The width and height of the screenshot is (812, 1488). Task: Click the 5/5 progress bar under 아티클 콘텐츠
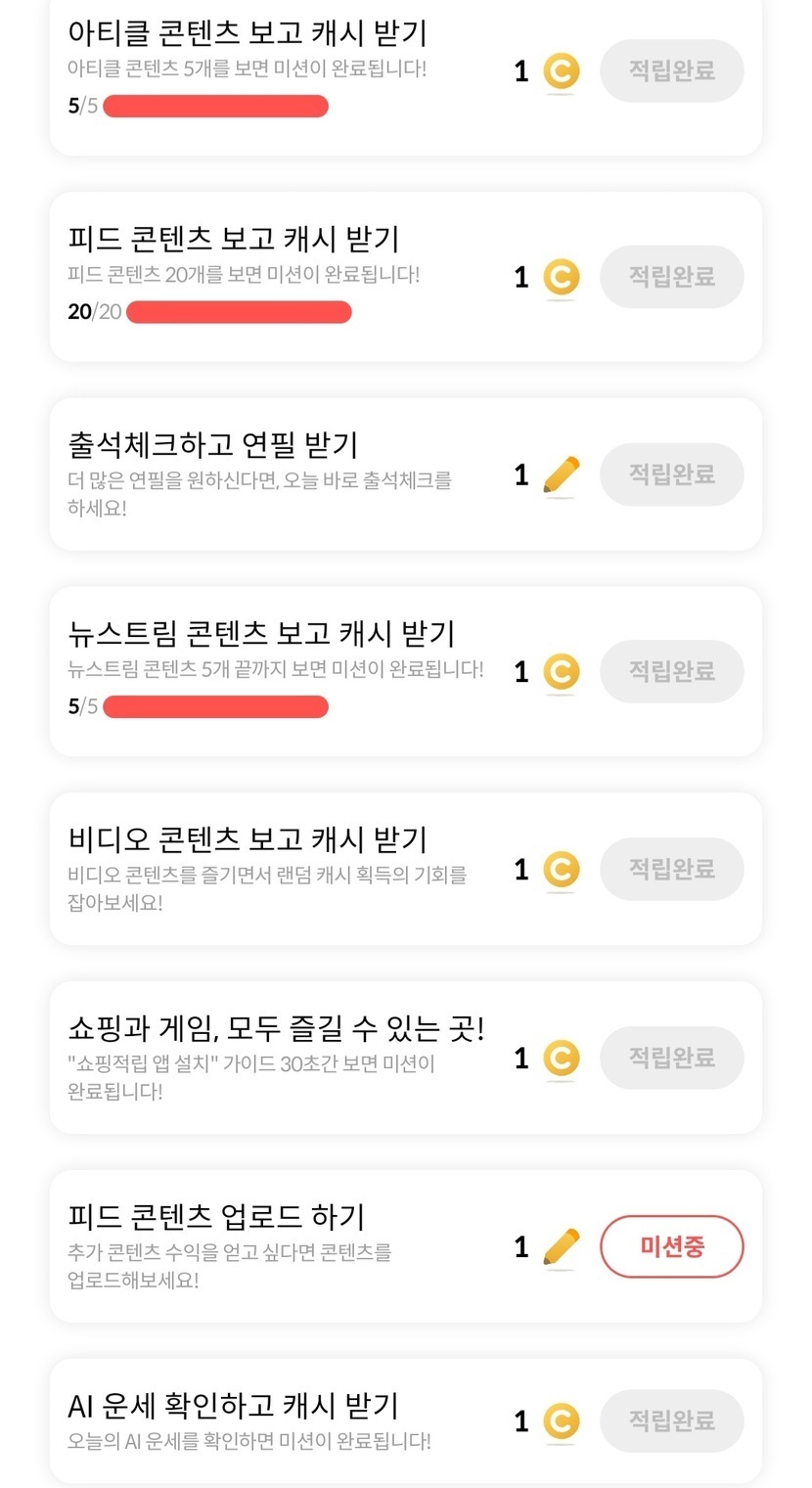point(215,107)
